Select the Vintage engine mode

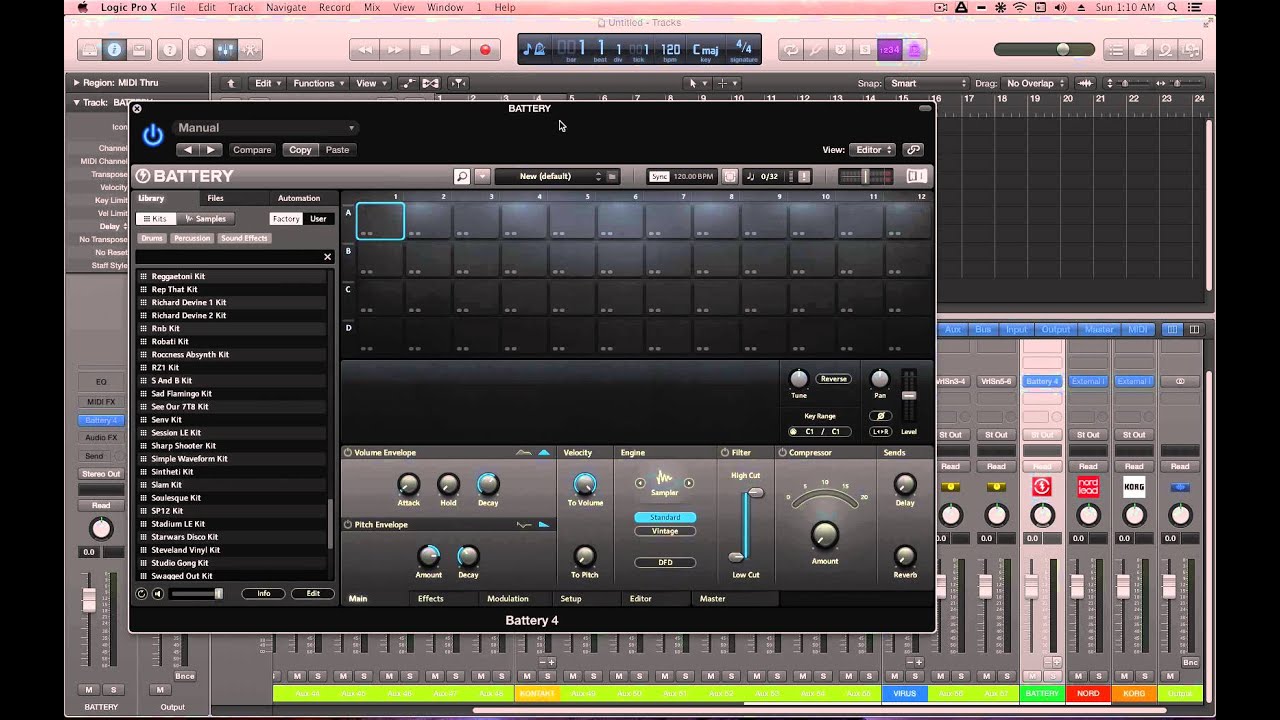665,531
